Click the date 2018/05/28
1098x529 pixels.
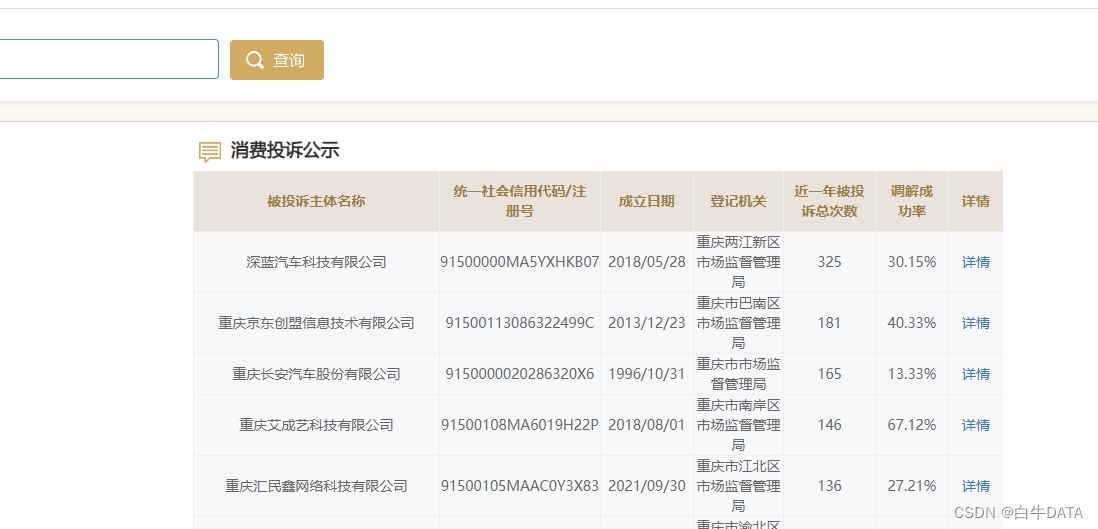tap(646, 263)
